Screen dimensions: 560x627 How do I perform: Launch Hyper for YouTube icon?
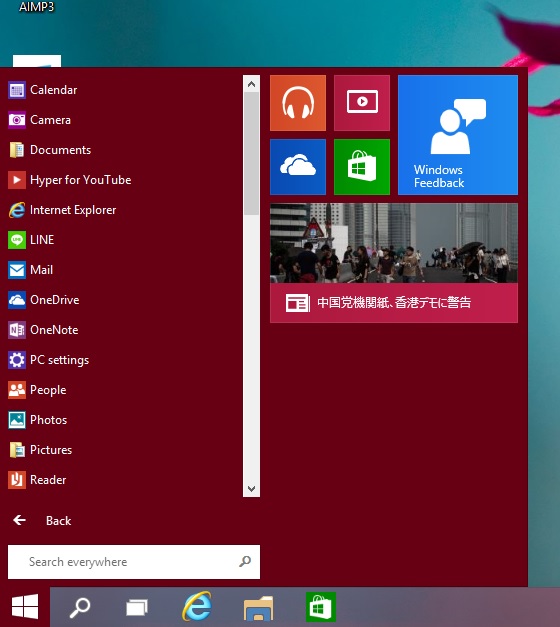point(17,180)
